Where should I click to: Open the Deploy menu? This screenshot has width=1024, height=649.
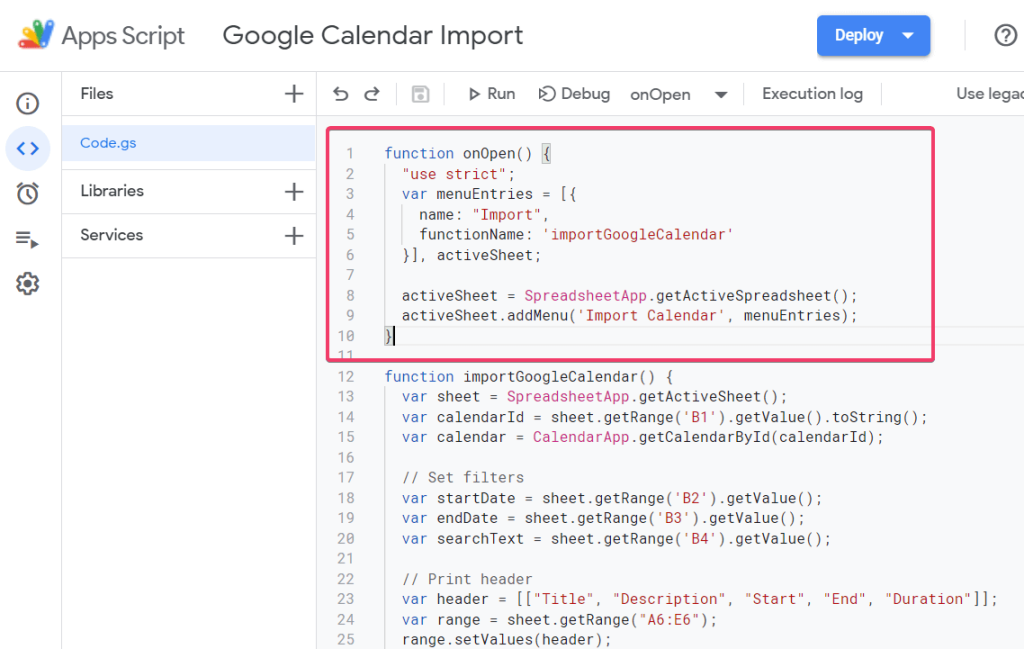tap(858, 35)
